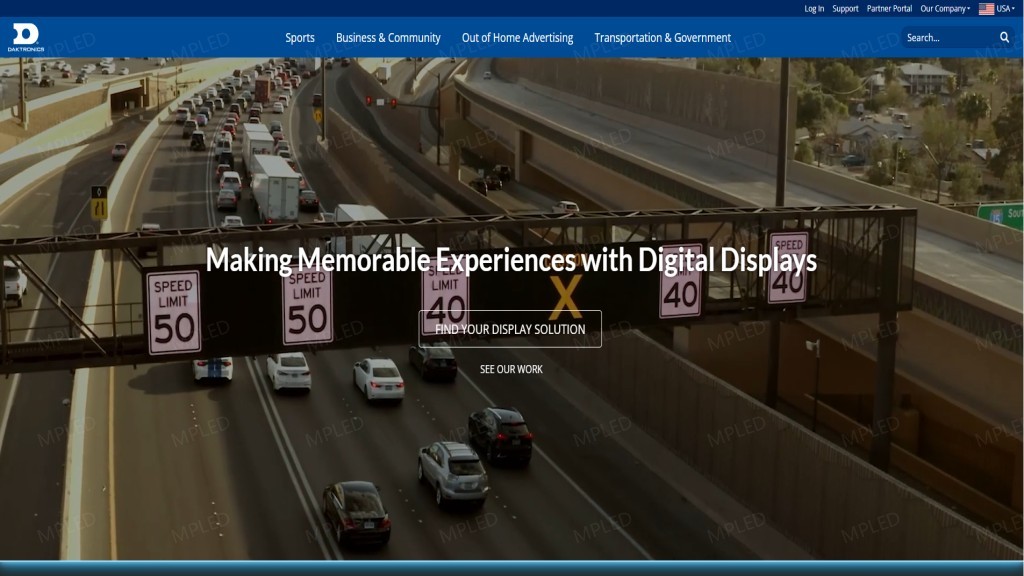Screen dimensions: 1024x576
Task: Open the Business & Community menu
Action: pos(388,38)
